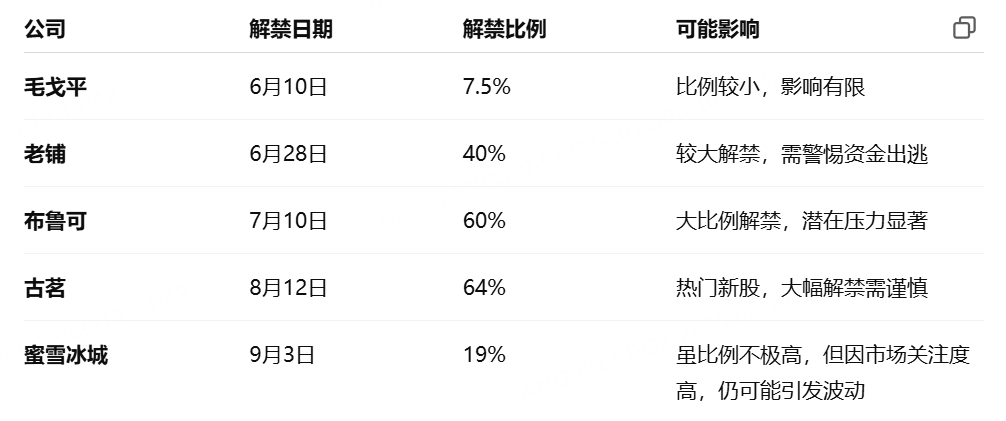Click the 布鲁可 company name cell
This screenshot has height=421, width=1006.
[x=55, y=221]
